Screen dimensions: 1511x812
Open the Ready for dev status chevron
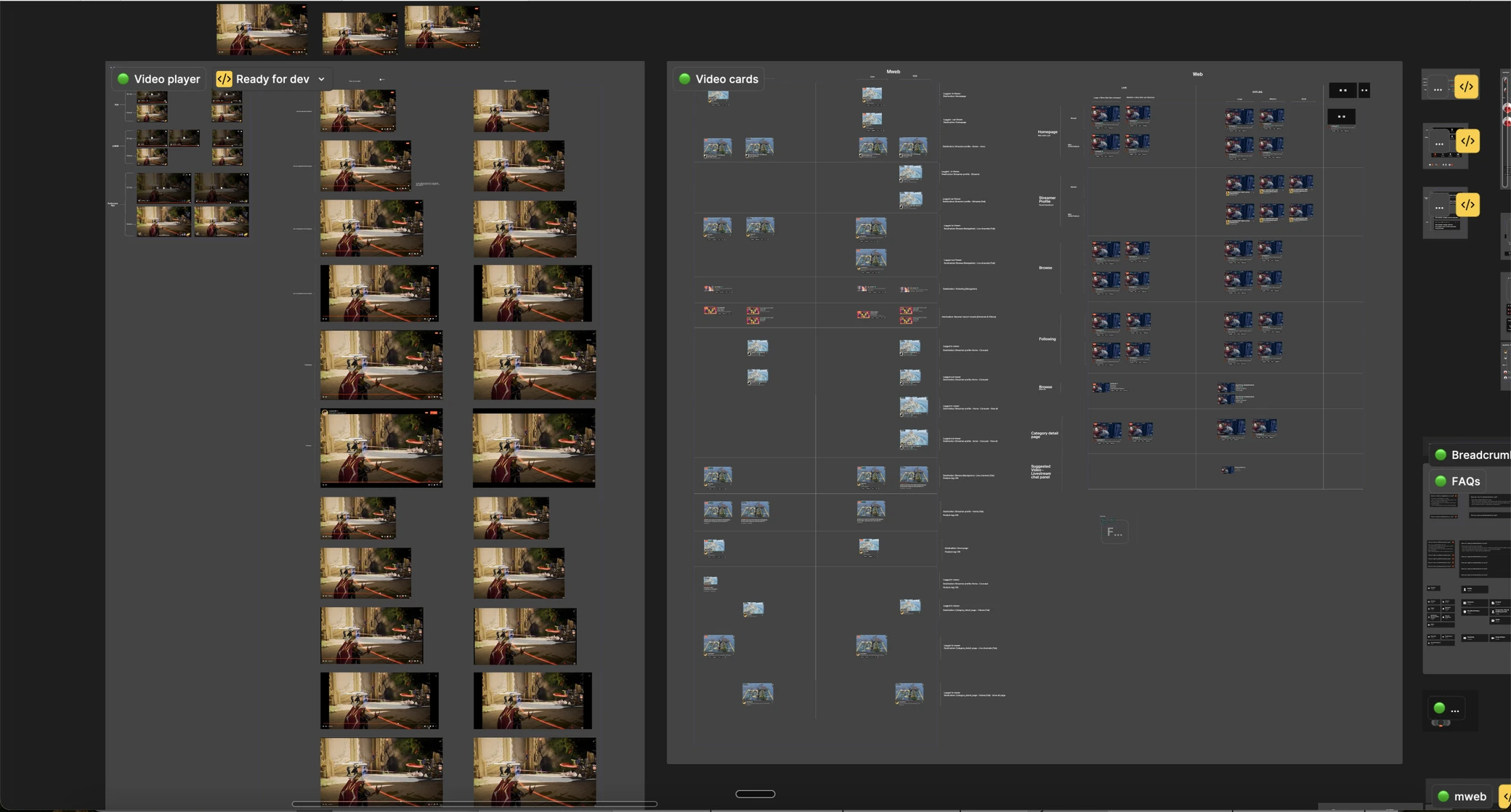tap(321, 79)
